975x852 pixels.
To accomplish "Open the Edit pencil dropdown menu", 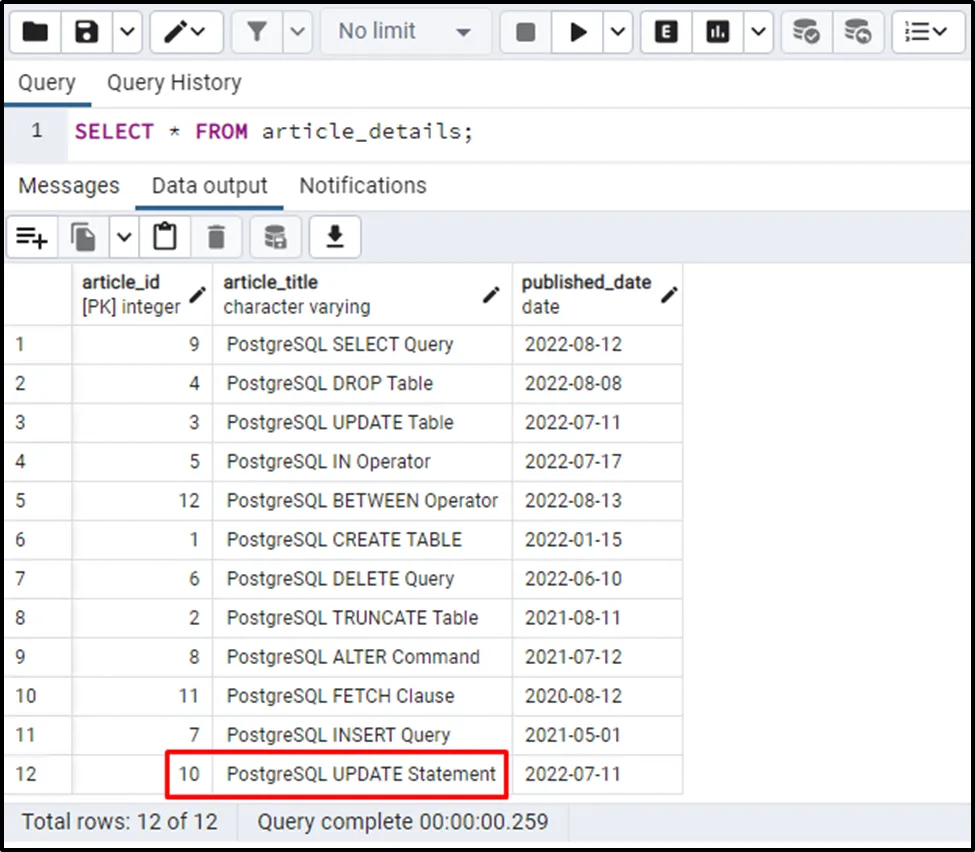I will point(186,32).
